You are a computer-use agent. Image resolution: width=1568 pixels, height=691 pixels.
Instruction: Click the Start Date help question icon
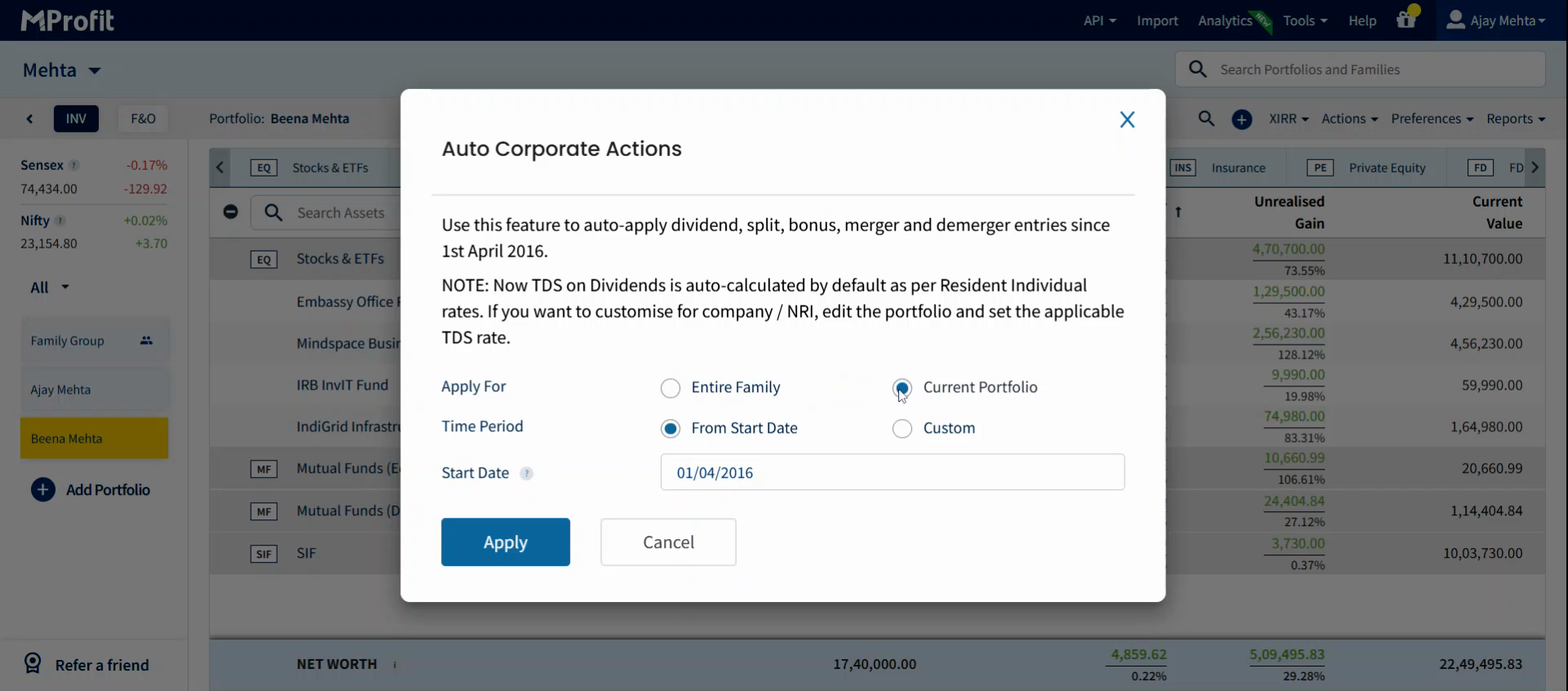pyautogui.click(x=527, y=474)
